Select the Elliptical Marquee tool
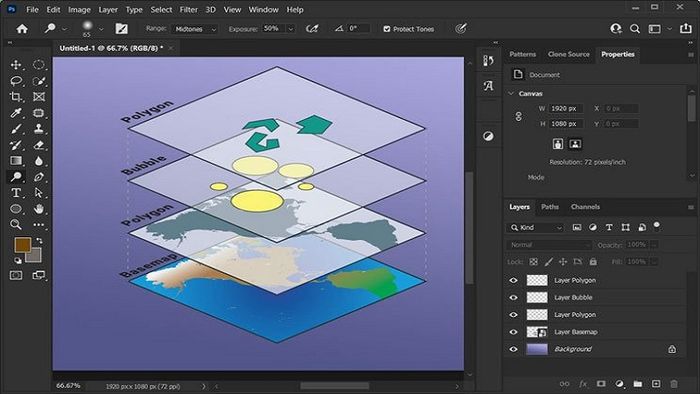 pos(39,65)
